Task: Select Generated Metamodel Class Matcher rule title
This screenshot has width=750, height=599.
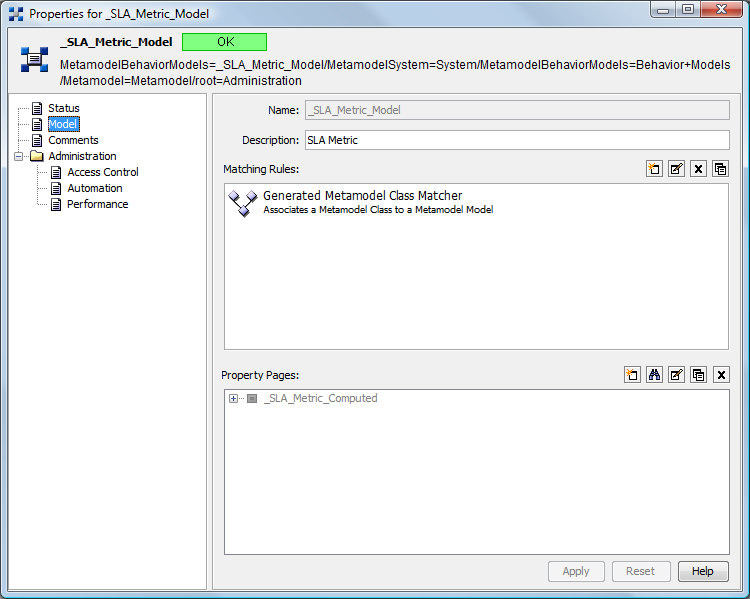Action: (363, 196)
